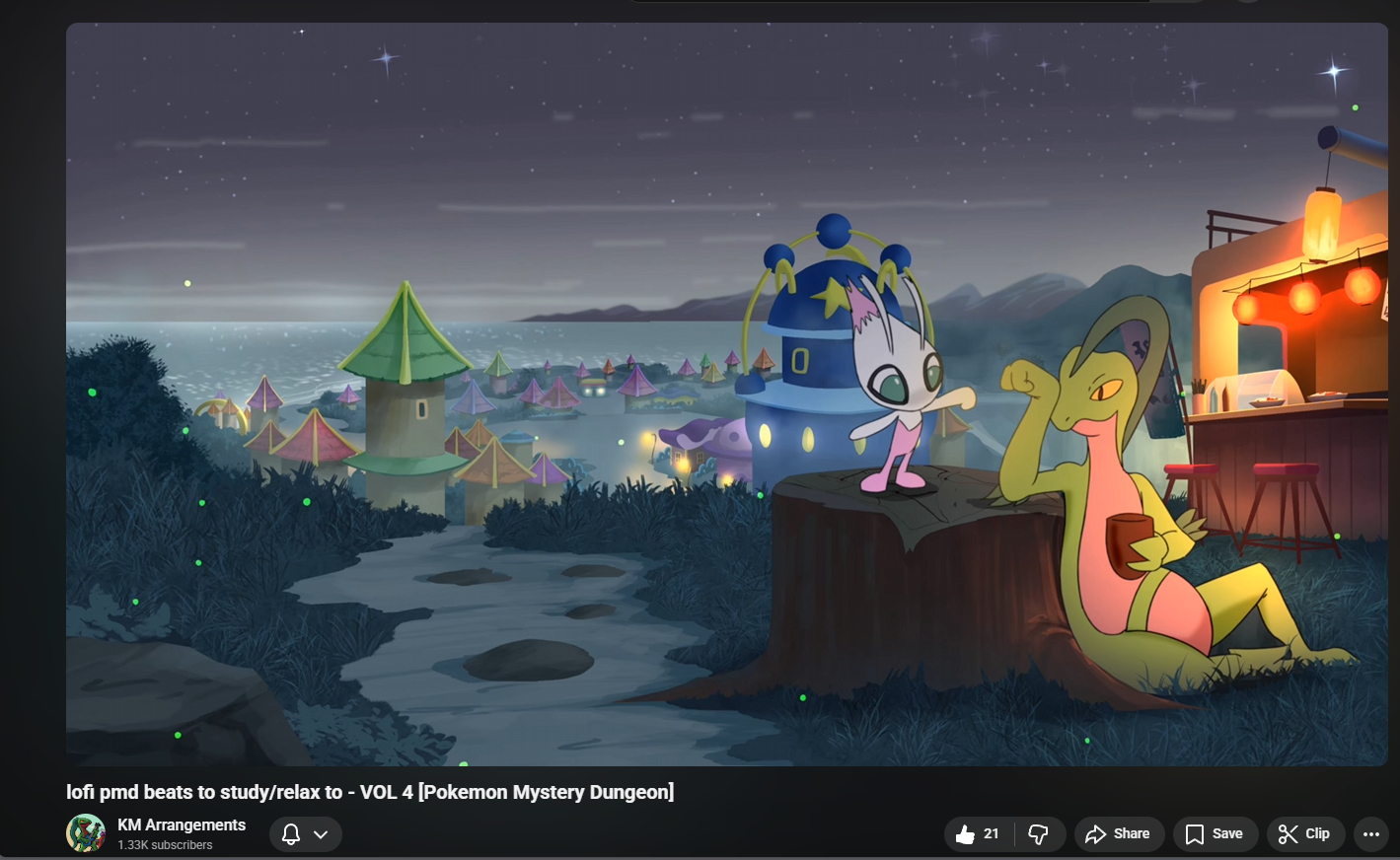Click the notification bell icon
This screenshot has height=860, width=1400.
(291, 834)
